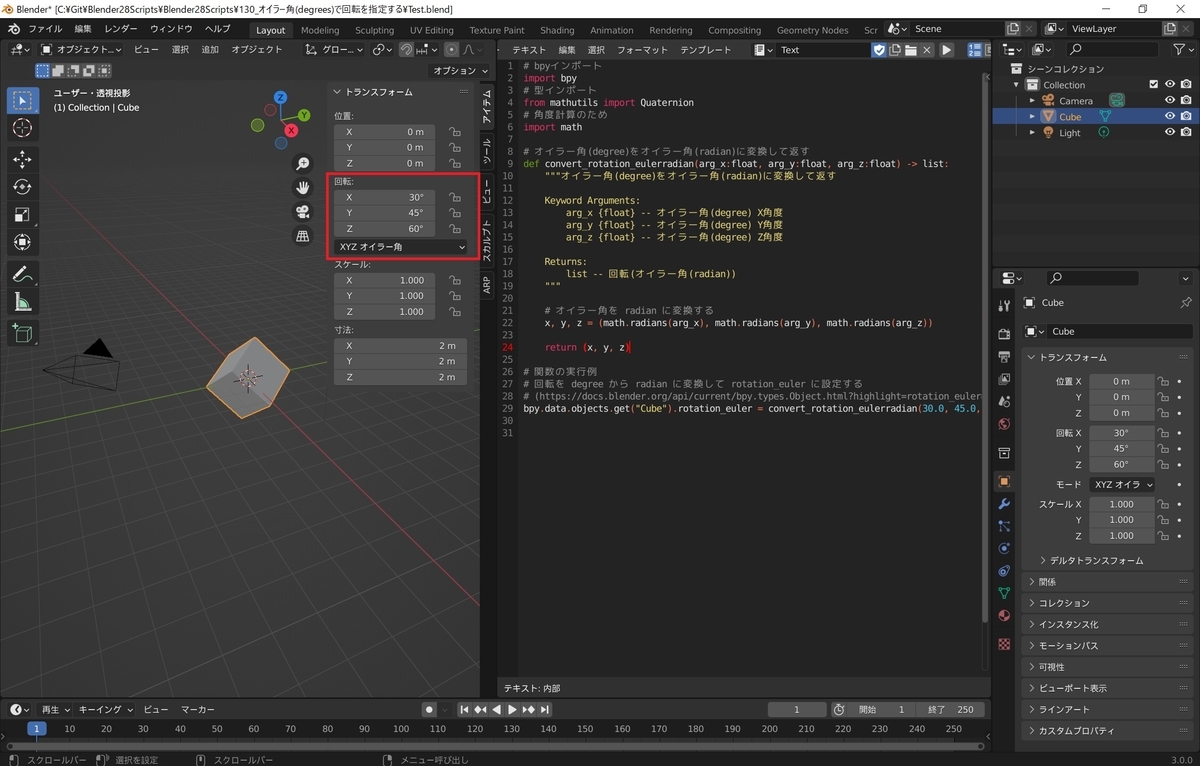Lock the Rotation X value with its padlock
1200x766 pixels.
click(x=456, y=197)
